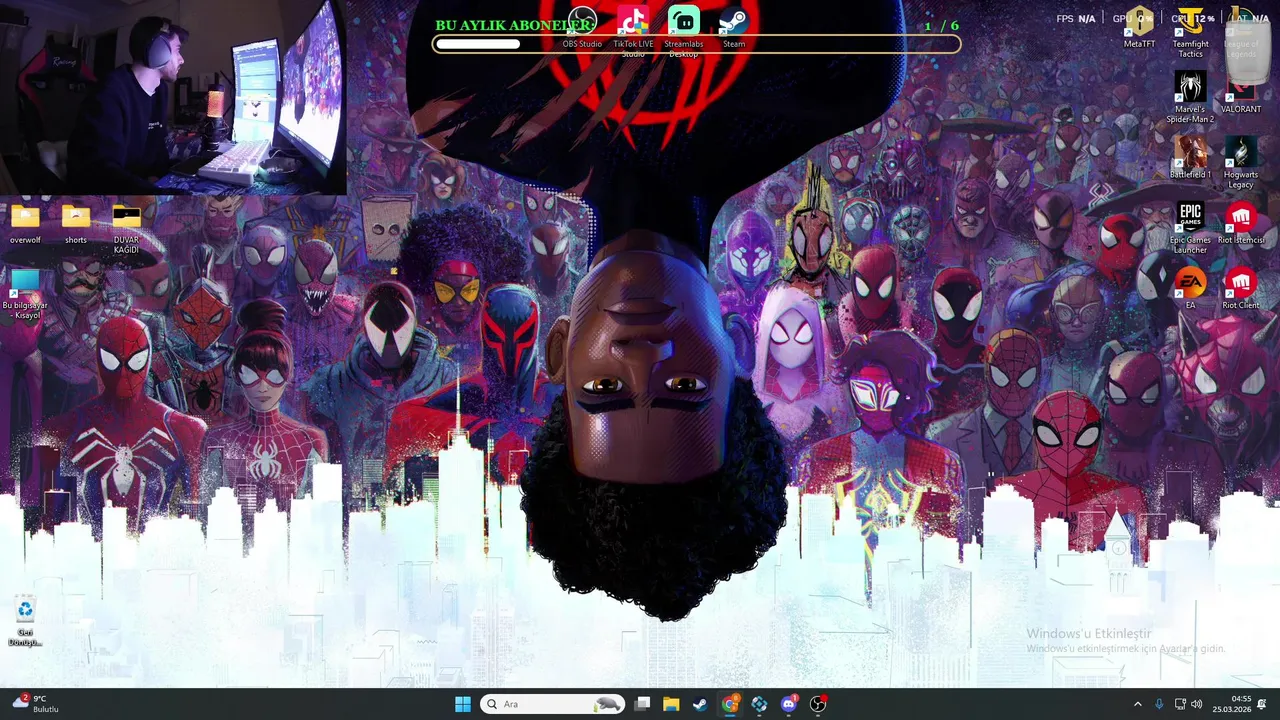Image resolution: width=1280 pixels, height=720 pixels.
Task: Select the MetaTFT desktop shortcut
Action: click(x=1139, y=28)
